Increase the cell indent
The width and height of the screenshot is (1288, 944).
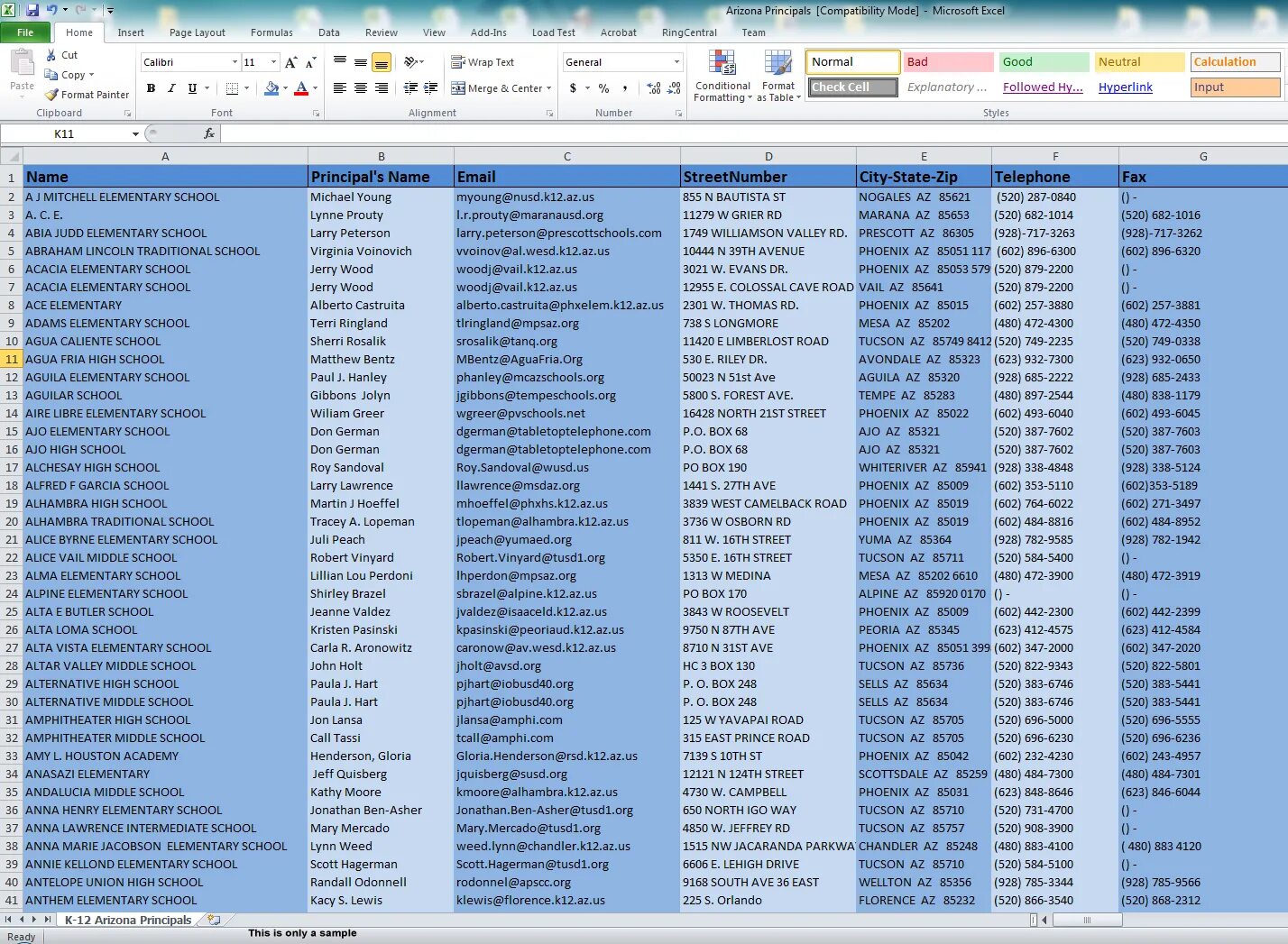pyautogui.click(x=431, y=88)
